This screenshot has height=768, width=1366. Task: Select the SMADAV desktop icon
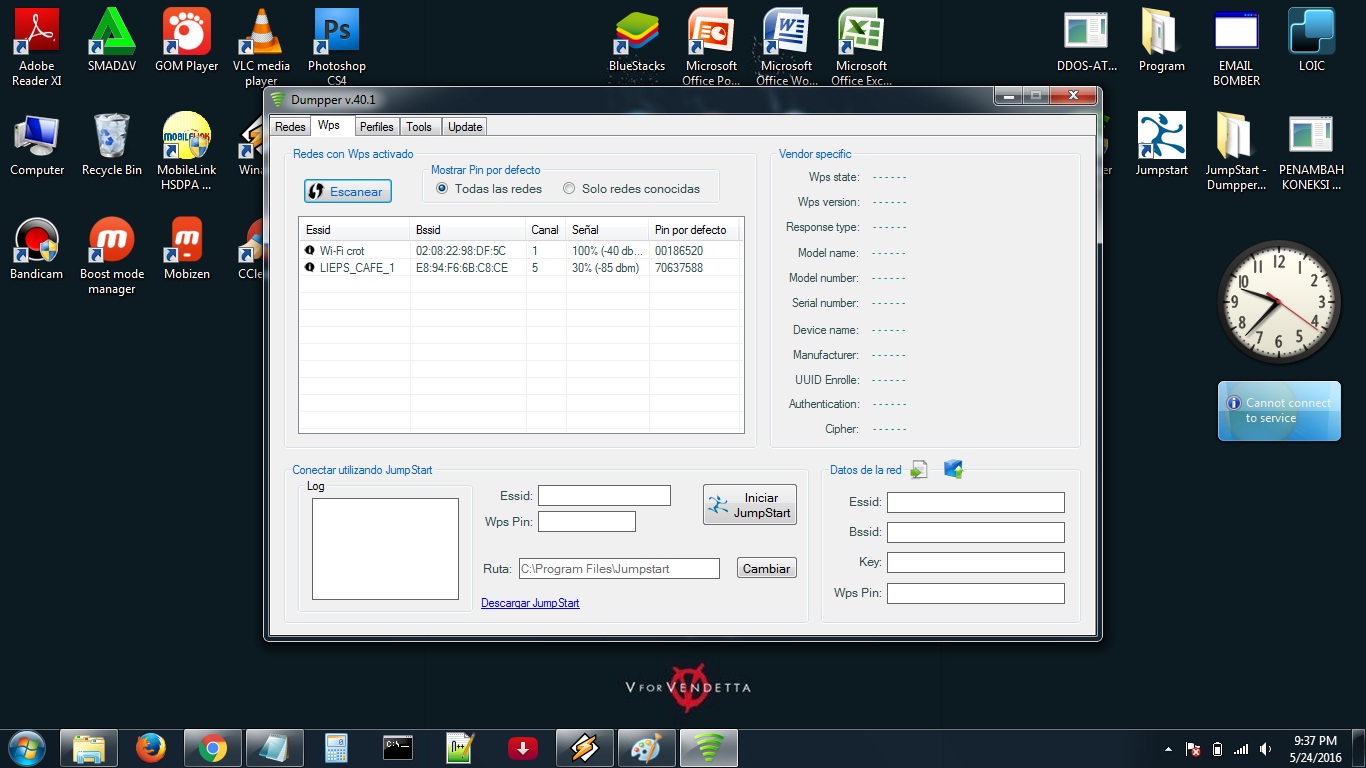tap(112, 40)
